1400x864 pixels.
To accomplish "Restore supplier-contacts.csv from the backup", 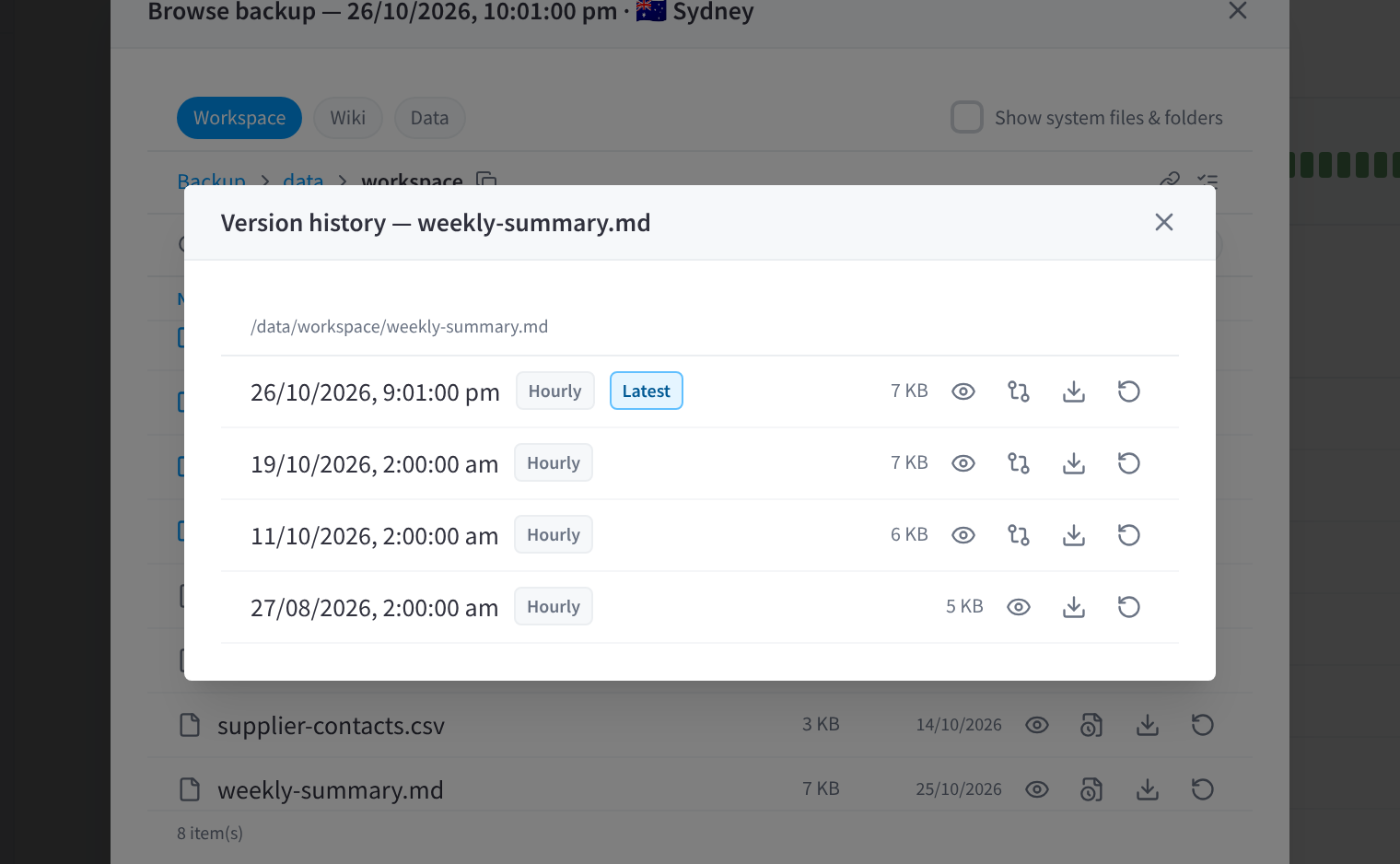I will [1203, 725].
